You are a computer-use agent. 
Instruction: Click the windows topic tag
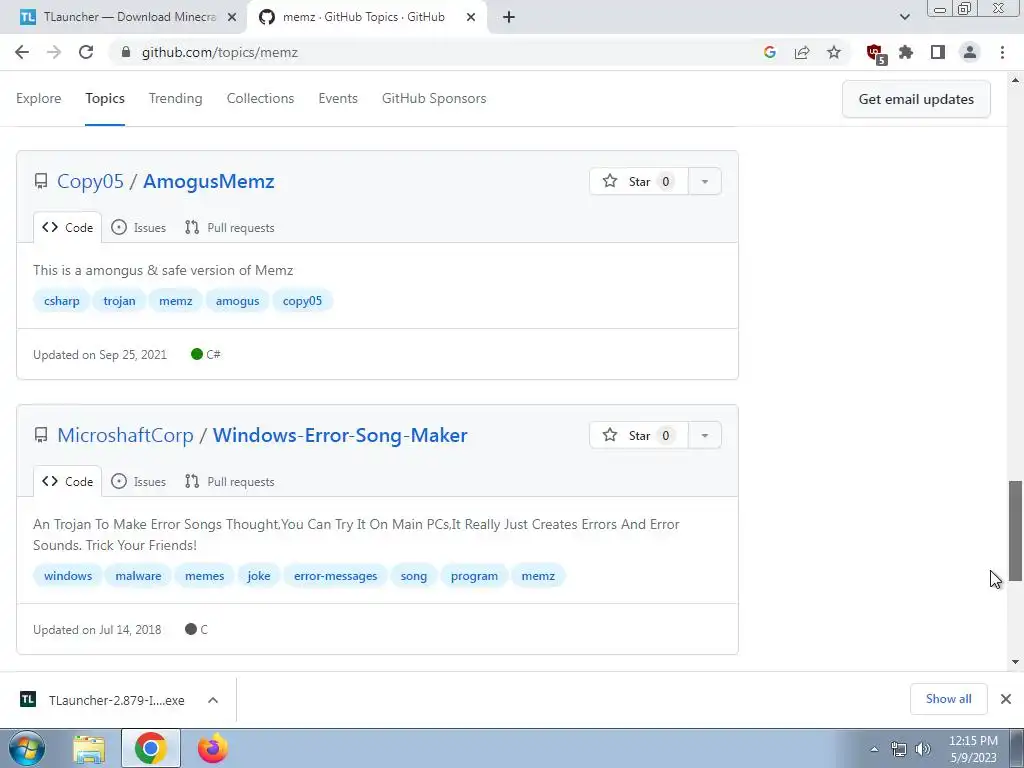pyautogui.click(x=68, y=576)
